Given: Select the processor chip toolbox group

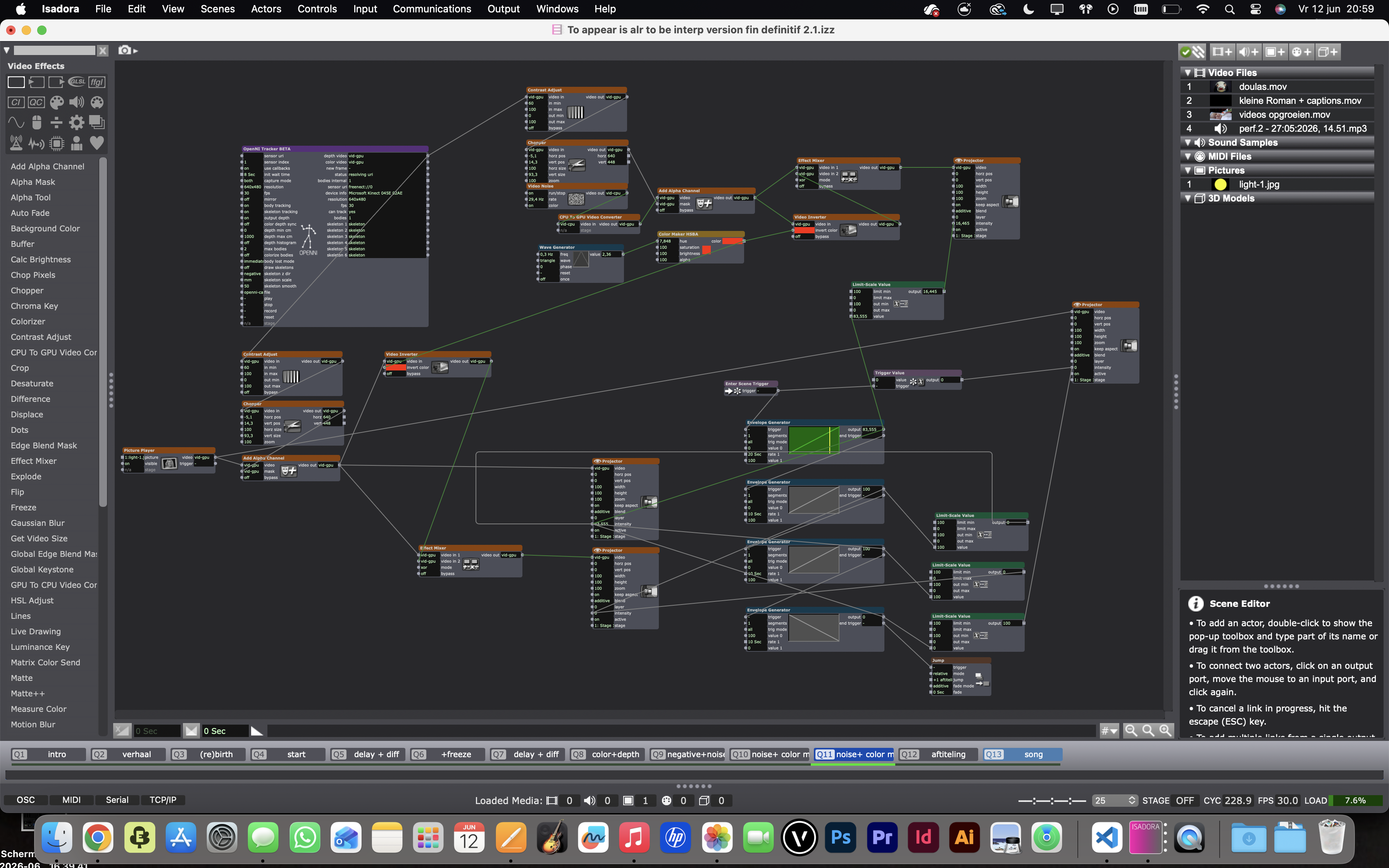Looking at the screenshot, I should pyautogui.click(x=56, y=143).
